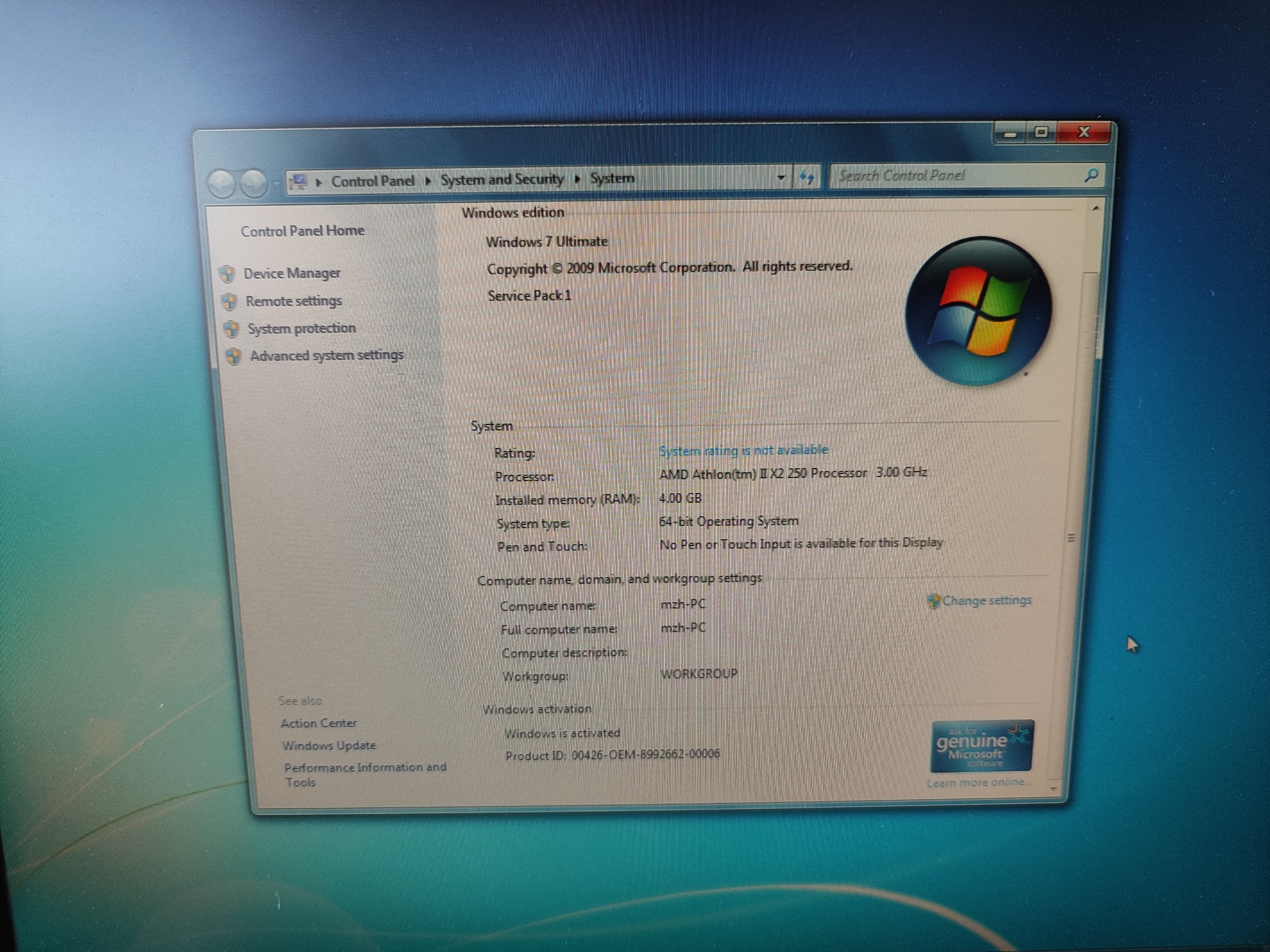Click the refresh icon next to address bar

click(807, 178)
